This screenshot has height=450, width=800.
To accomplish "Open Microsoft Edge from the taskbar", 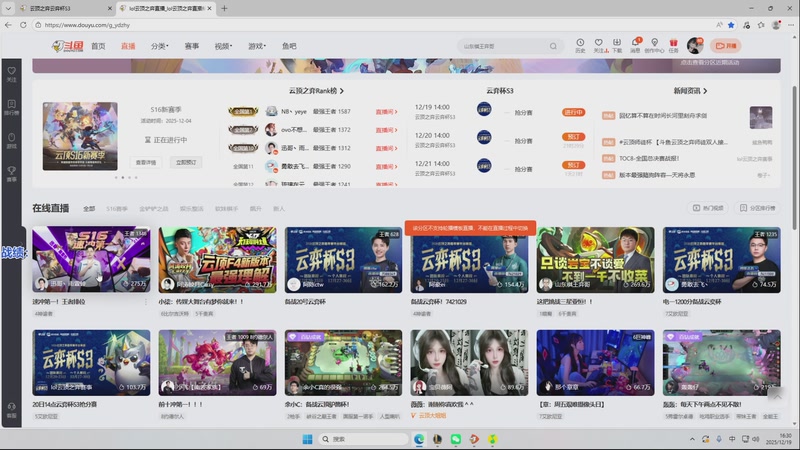I will [x=419, y=439].
